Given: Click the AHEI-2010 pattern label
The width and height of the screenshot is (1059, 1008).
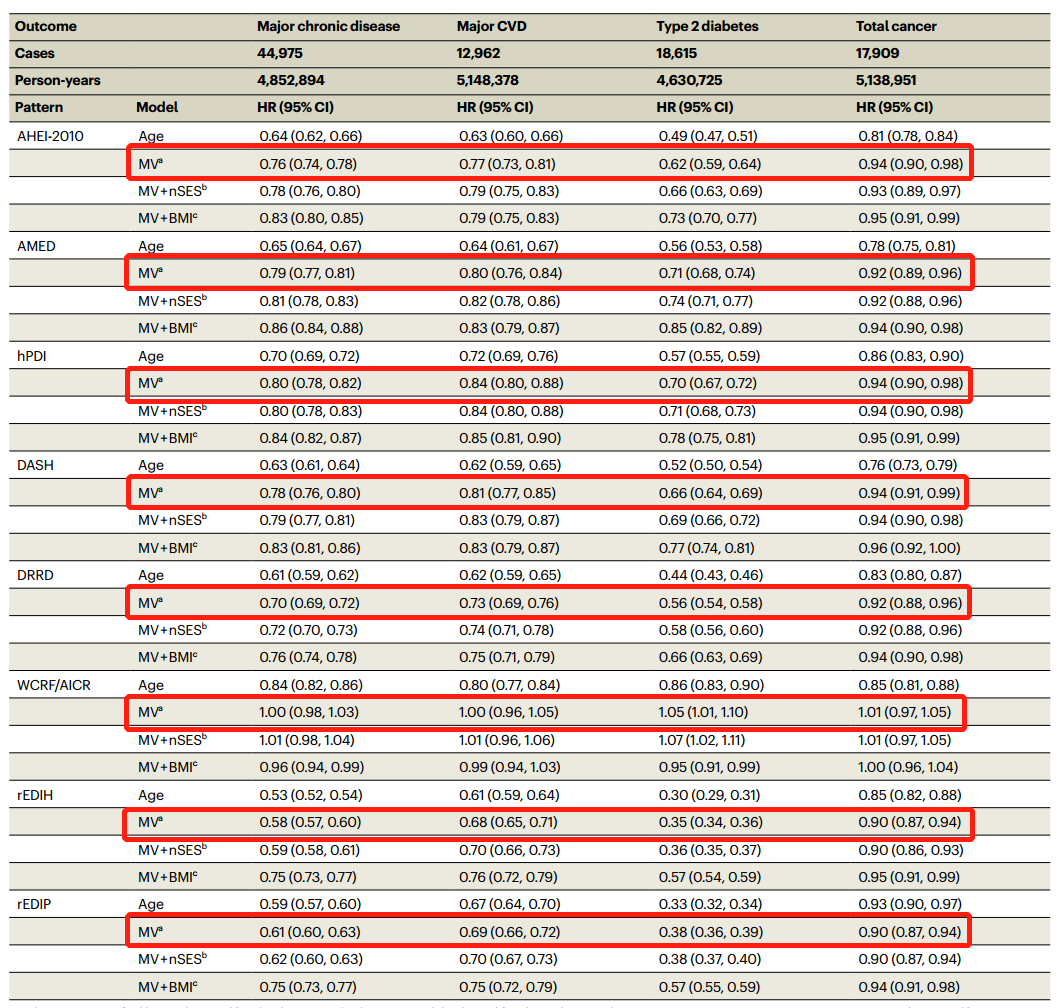Looking at the screenshot, I should [x=50, y=136].
